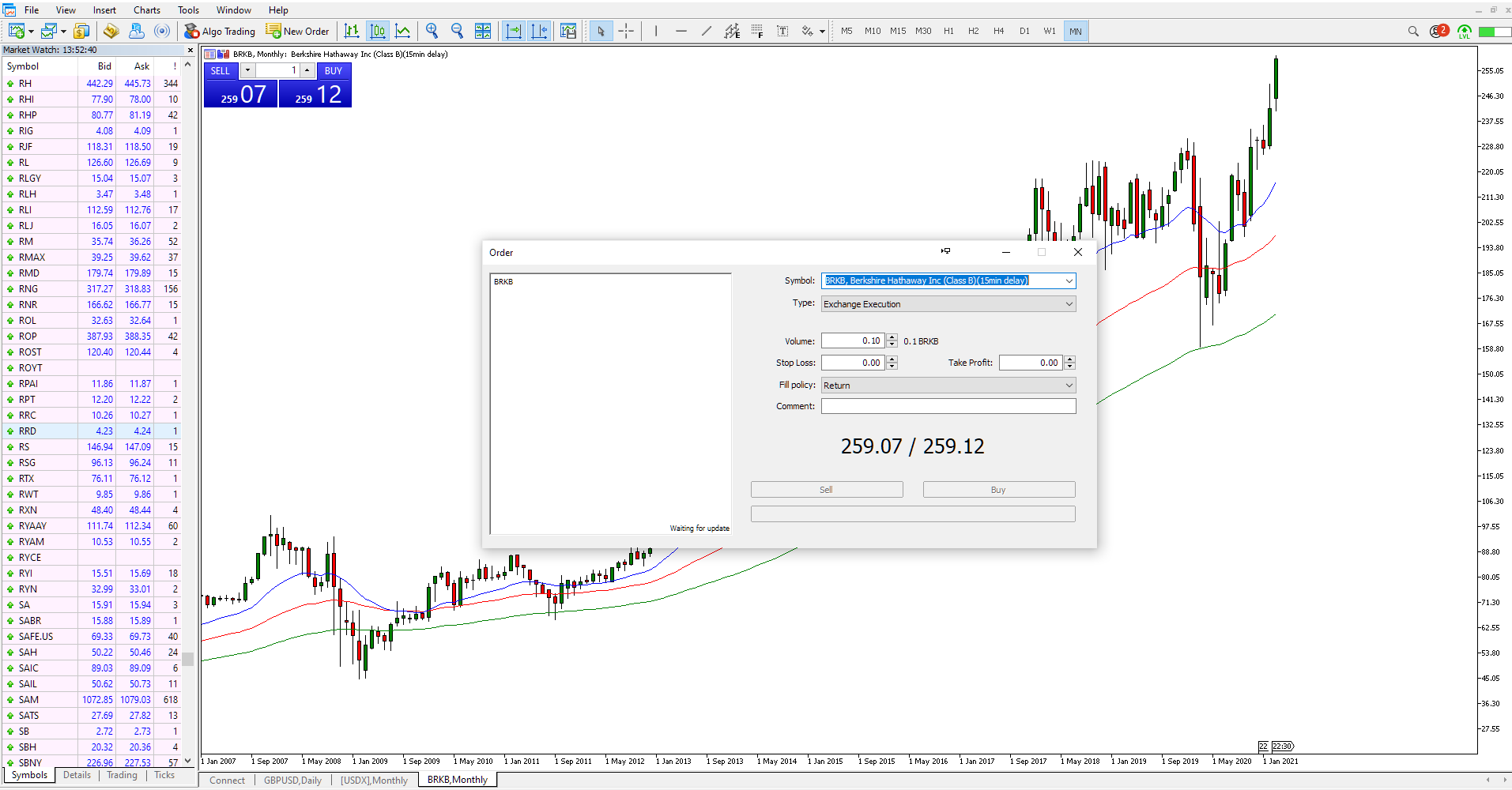
Task: Open the Fill policy dropdown
Action: (x=948, y=386)
